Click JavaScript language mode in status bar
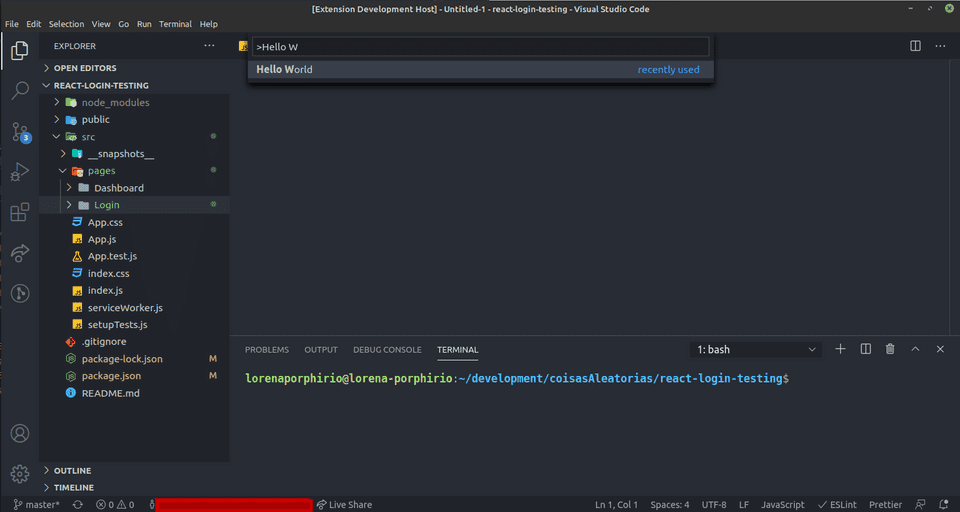This screenshot has width=960, height=512. [782, 505]
